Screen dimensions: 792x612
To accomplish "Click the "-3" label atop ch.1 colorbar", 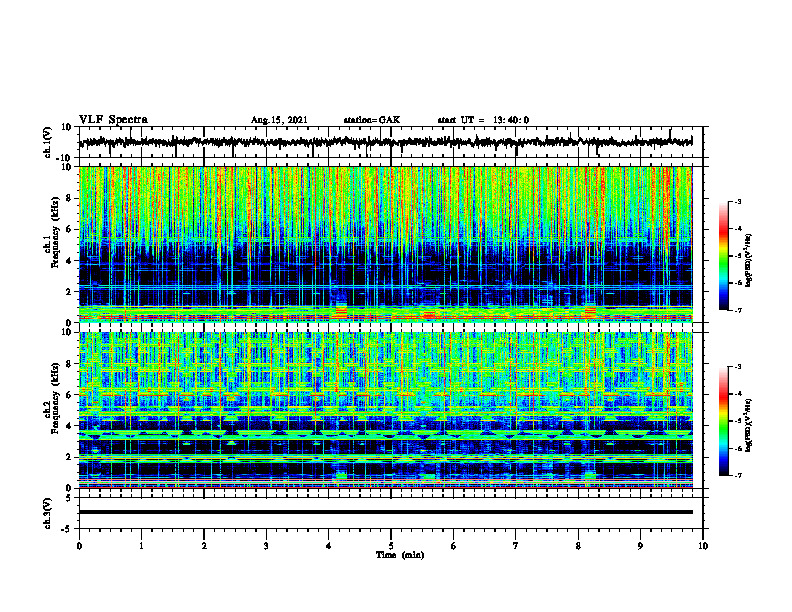I will point(737,201).
